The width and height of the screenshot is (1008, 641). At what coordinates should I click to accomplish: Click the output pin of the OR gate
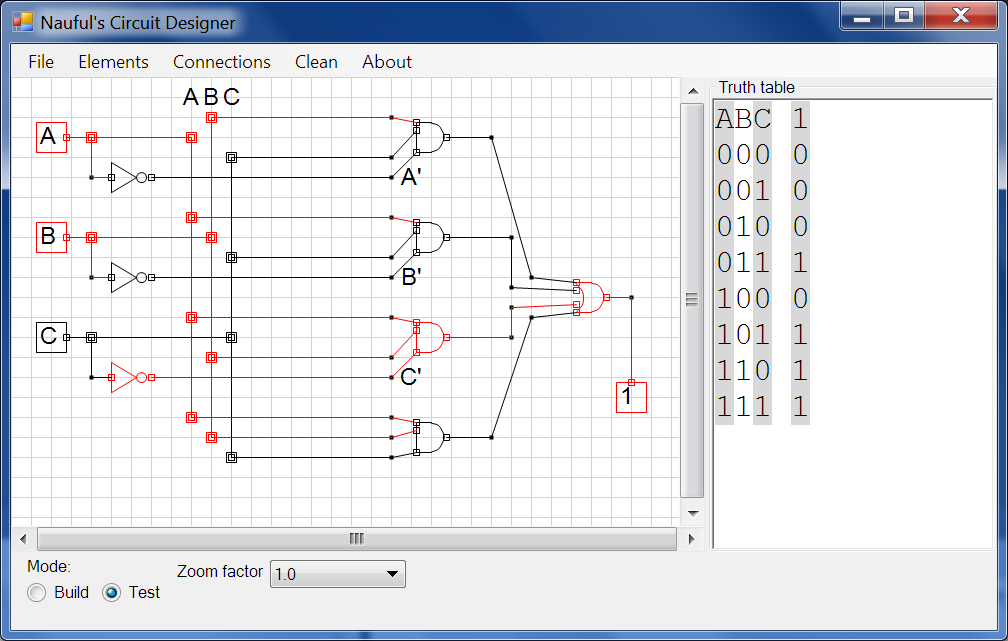tap(606, 298)
